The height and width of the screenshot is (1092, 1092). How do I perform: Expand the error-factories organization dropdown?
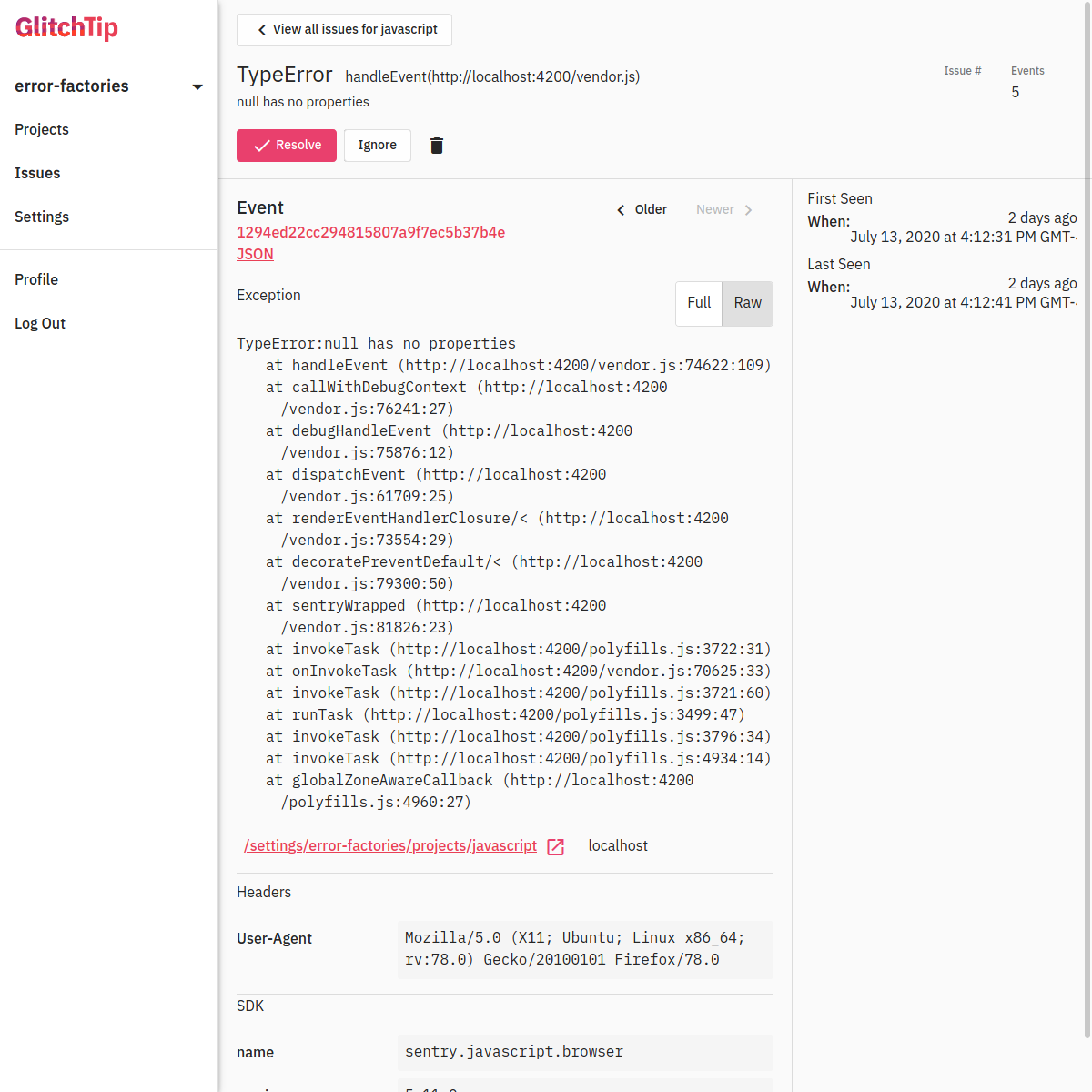pyautogui.click(x=197, y=87)
